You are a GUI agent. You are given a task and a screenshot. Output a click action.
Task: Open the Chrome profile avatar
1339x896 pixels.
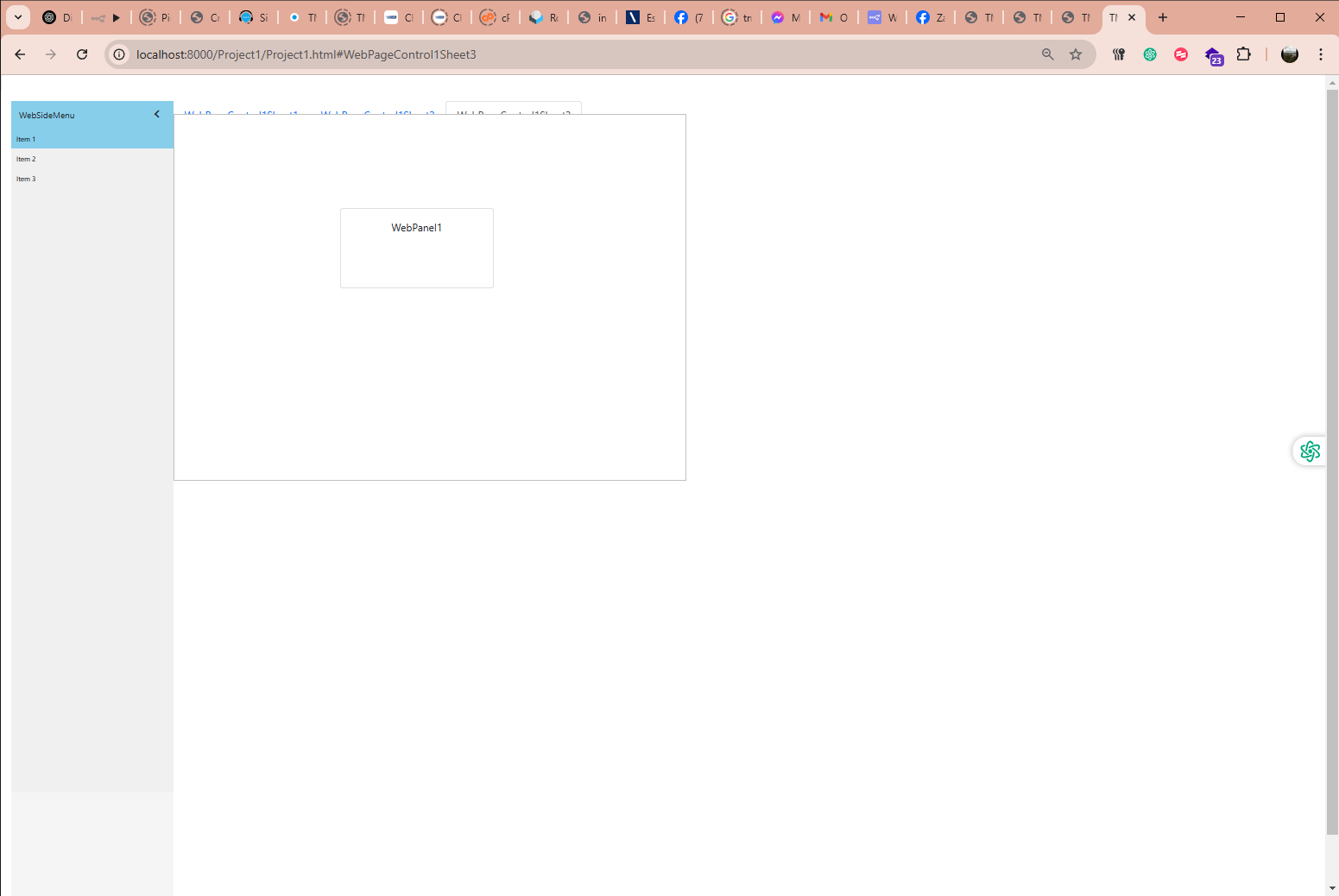click(1290, 54)
